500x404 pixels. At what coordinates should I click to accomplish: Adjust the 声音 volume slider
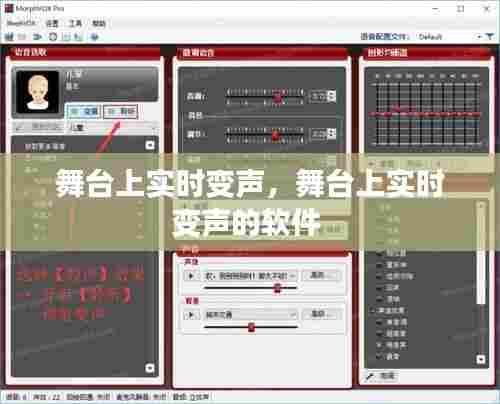(x=277, y=288)
